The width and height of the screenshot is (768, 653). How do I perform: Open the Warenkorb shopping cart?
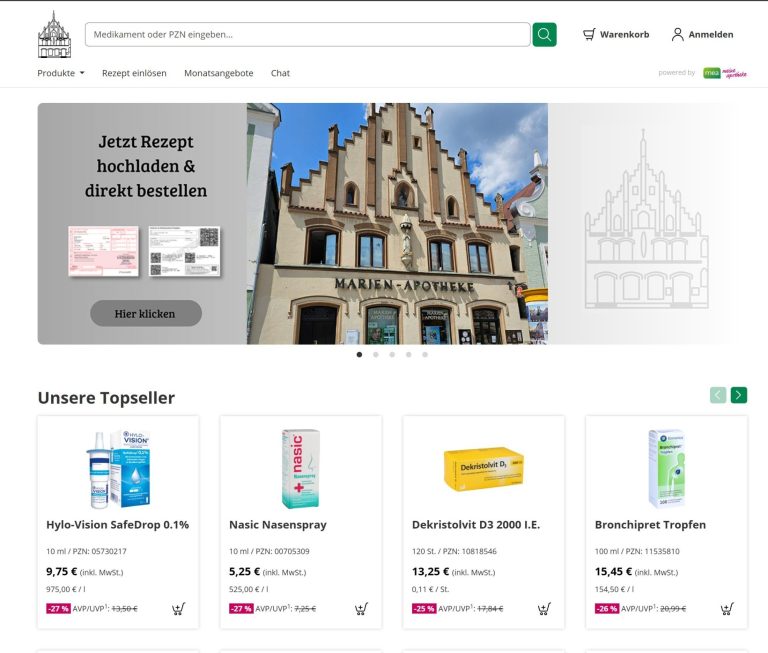[616, 34]
